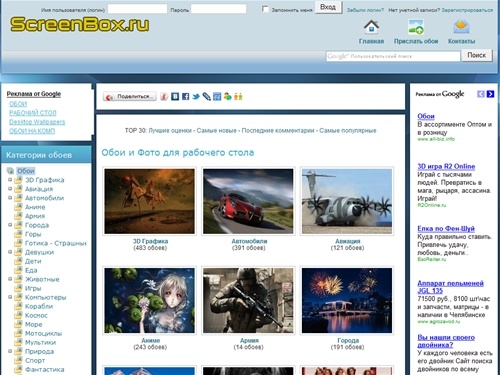Click the Поделиться share button
This screenshot has width=500, height=375.
130,97
